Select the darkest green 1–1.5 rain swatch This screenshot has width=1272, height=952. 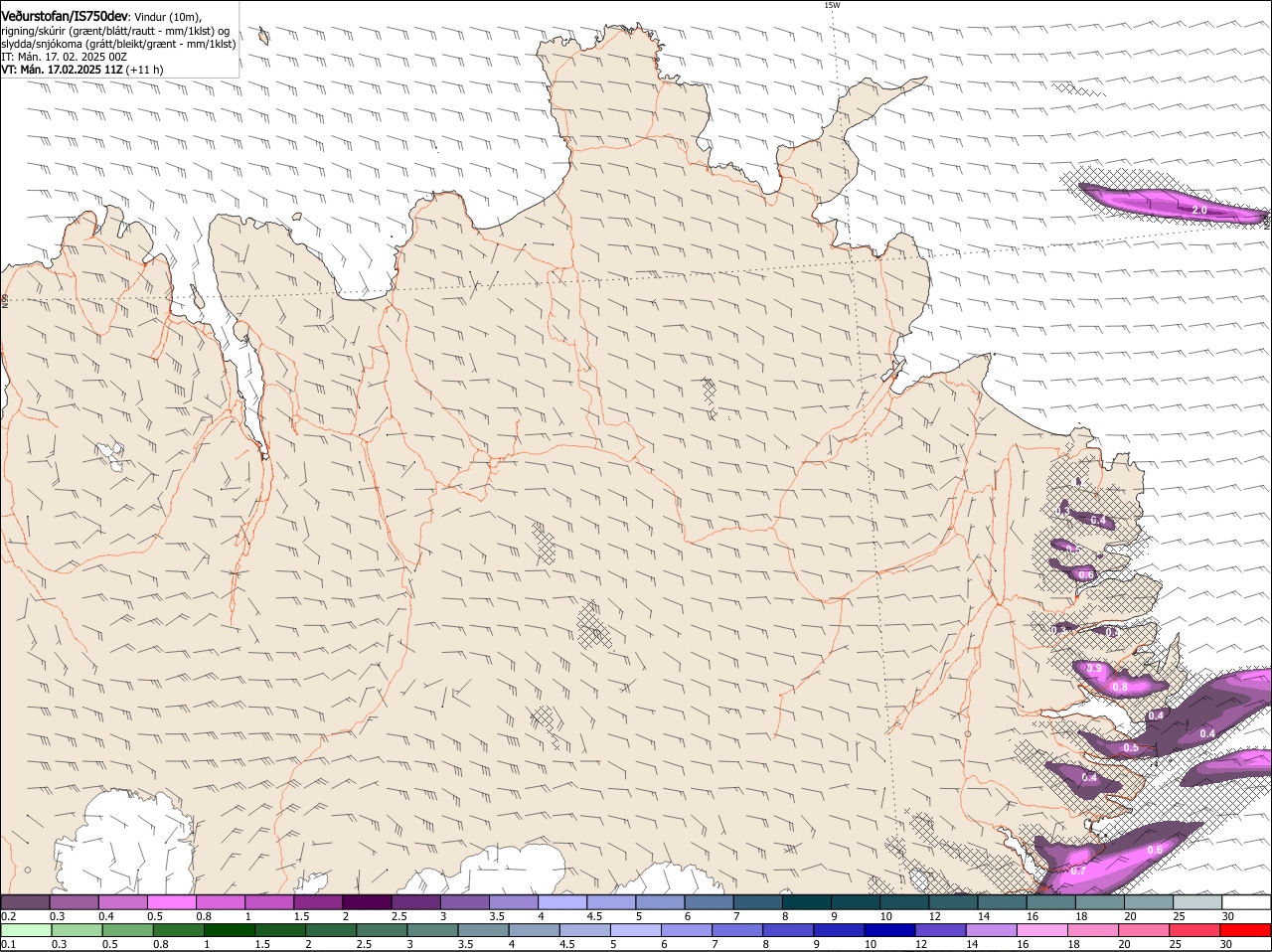[229, 930]
